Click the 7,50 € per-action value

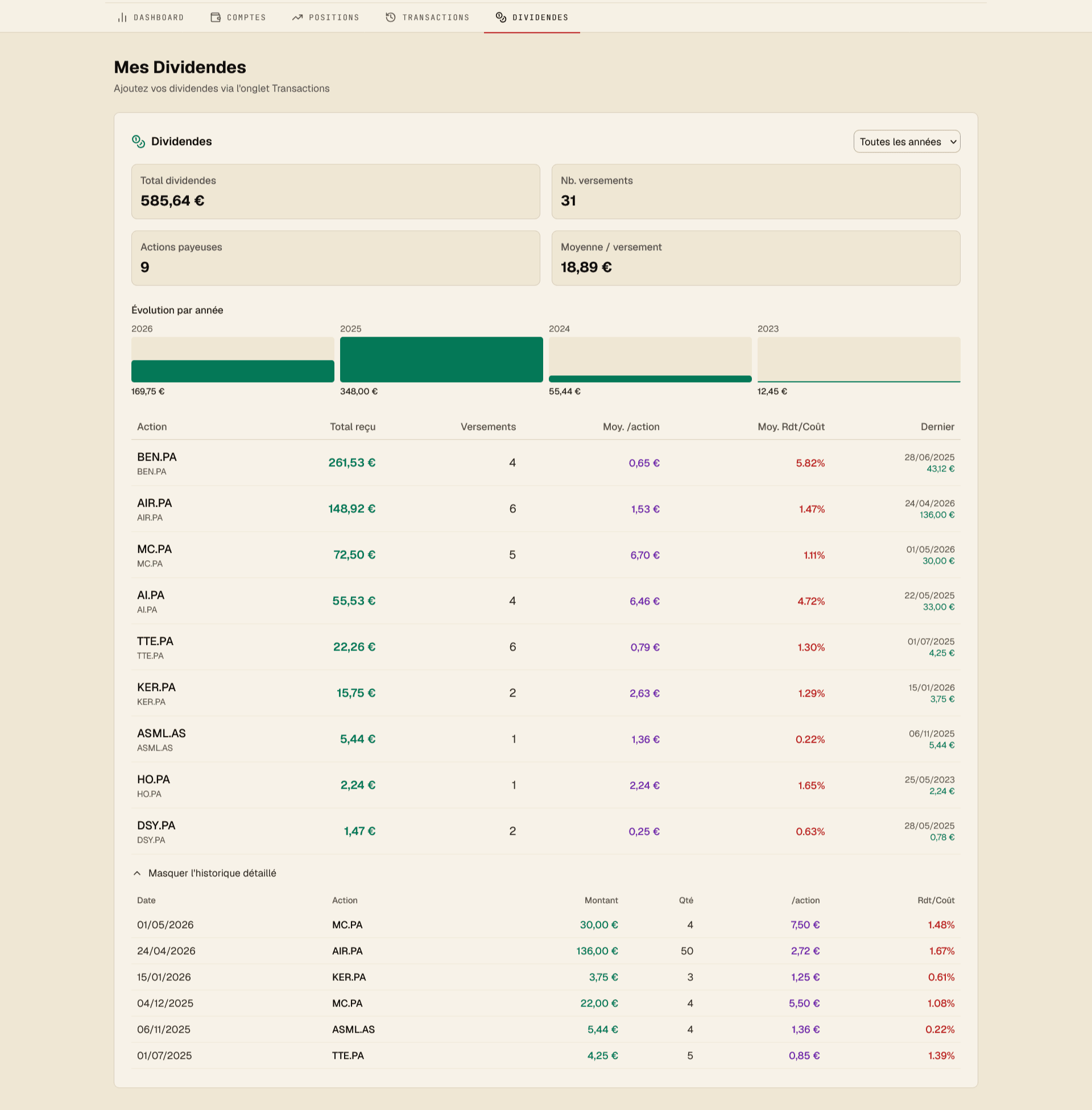click(x=805, y=925)
